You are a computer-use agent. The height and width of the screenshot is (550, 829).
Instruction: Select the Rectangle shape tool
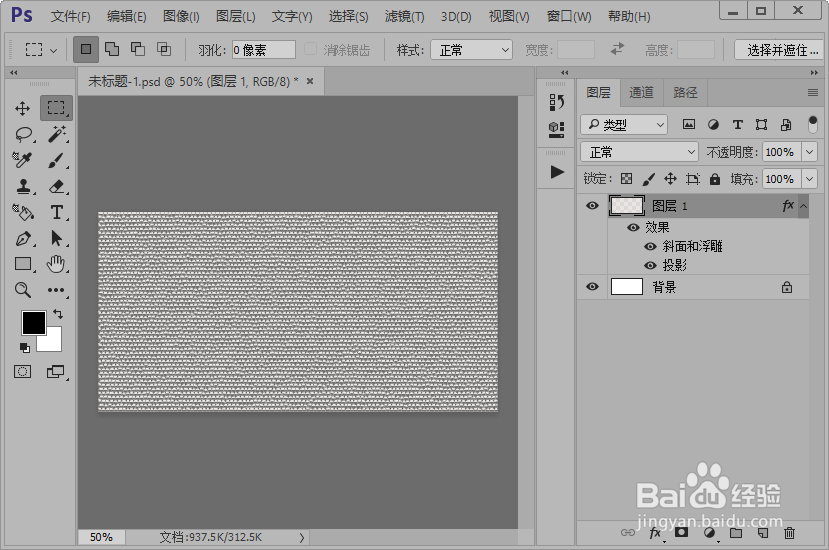pyautogui.click(x=23, y=263)
